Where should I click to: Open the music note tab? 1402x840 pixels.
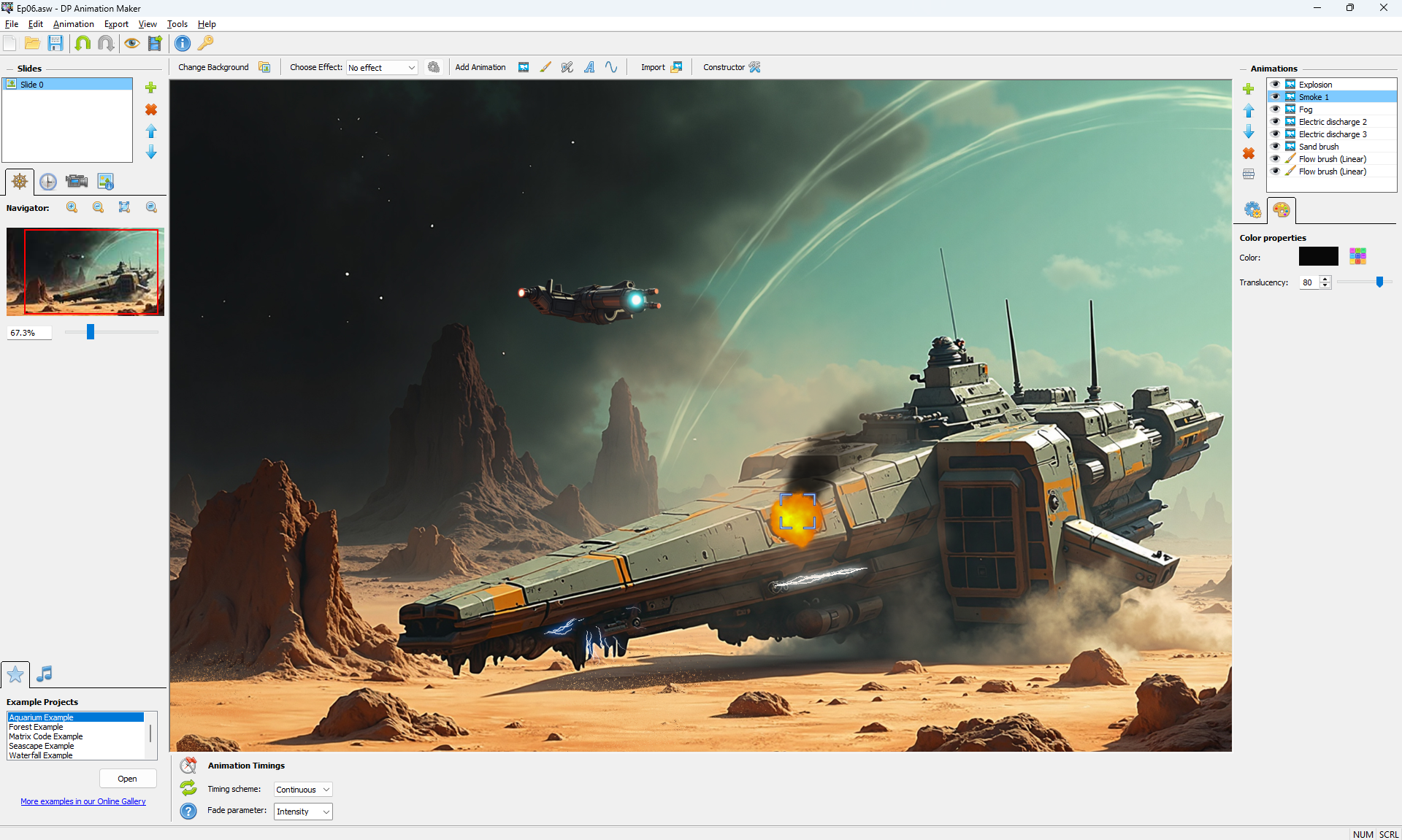point(45,674)
